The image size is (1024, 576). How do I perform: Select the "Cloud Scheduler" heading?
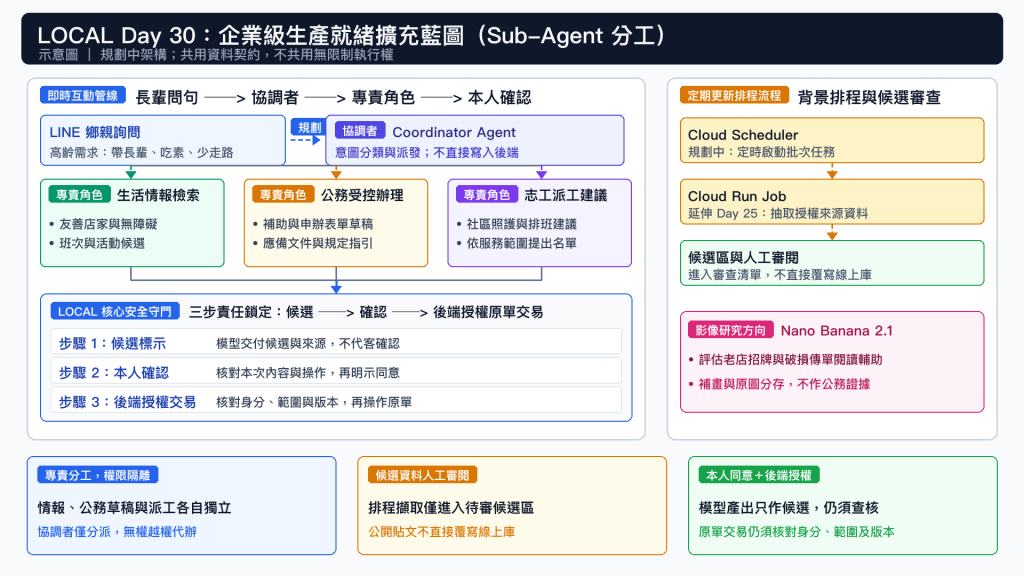(x=743, y=135)
